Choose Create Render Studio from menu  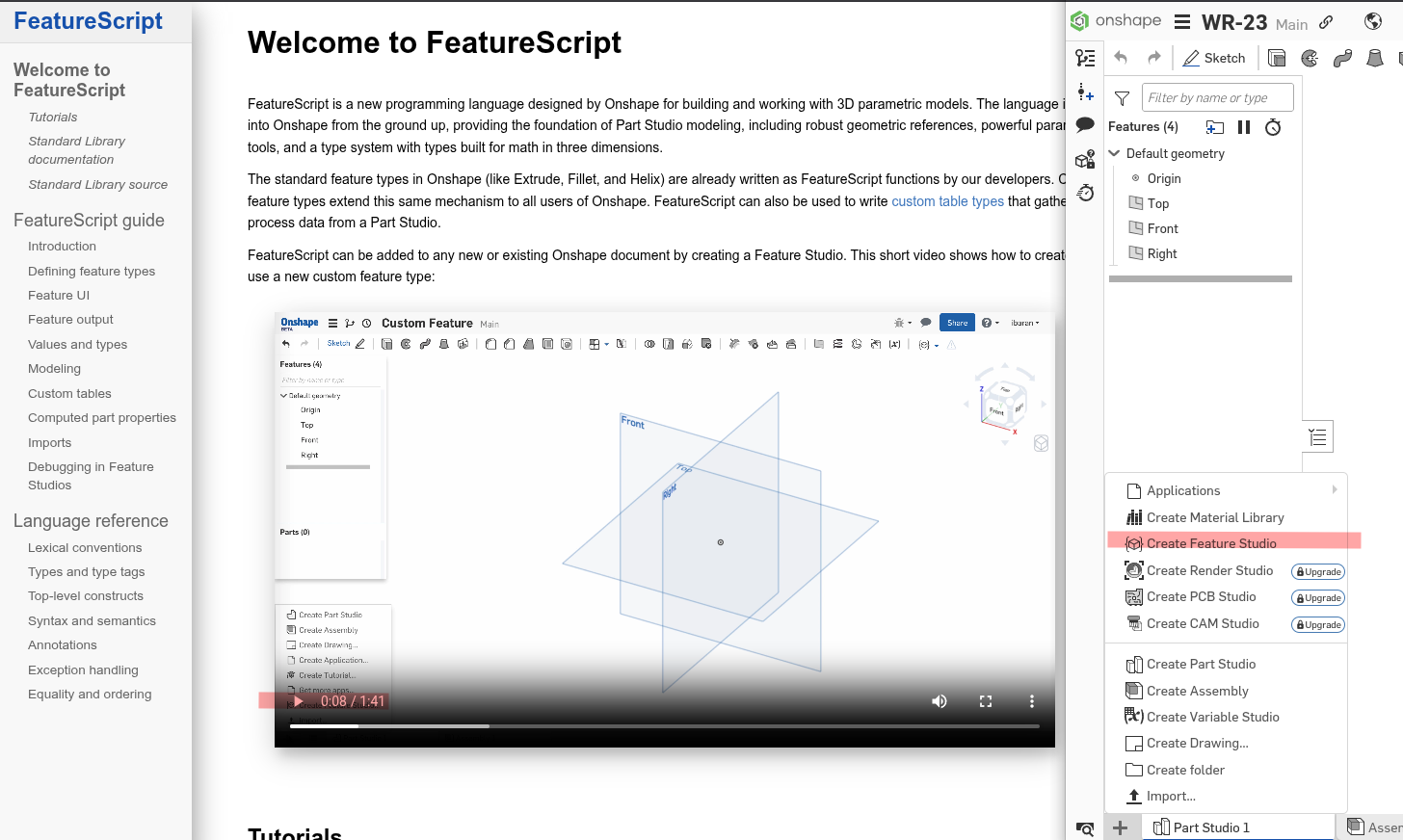1209,570
